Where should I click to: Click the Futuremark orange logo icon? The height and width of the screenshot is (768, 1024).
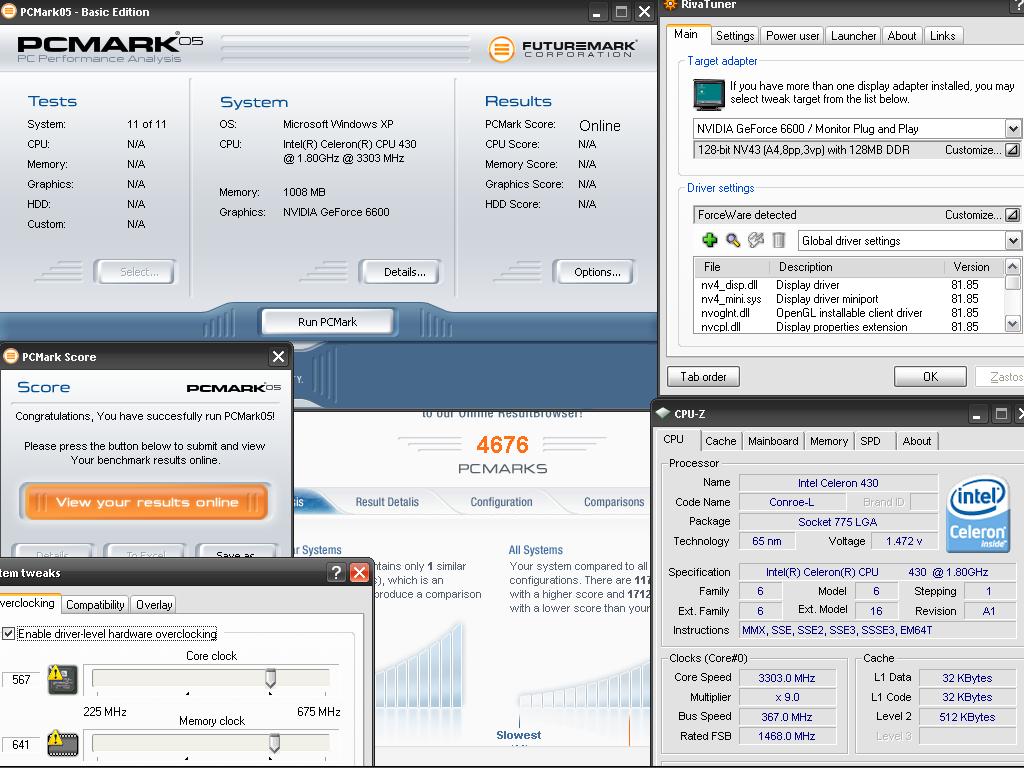coord(502,50)
